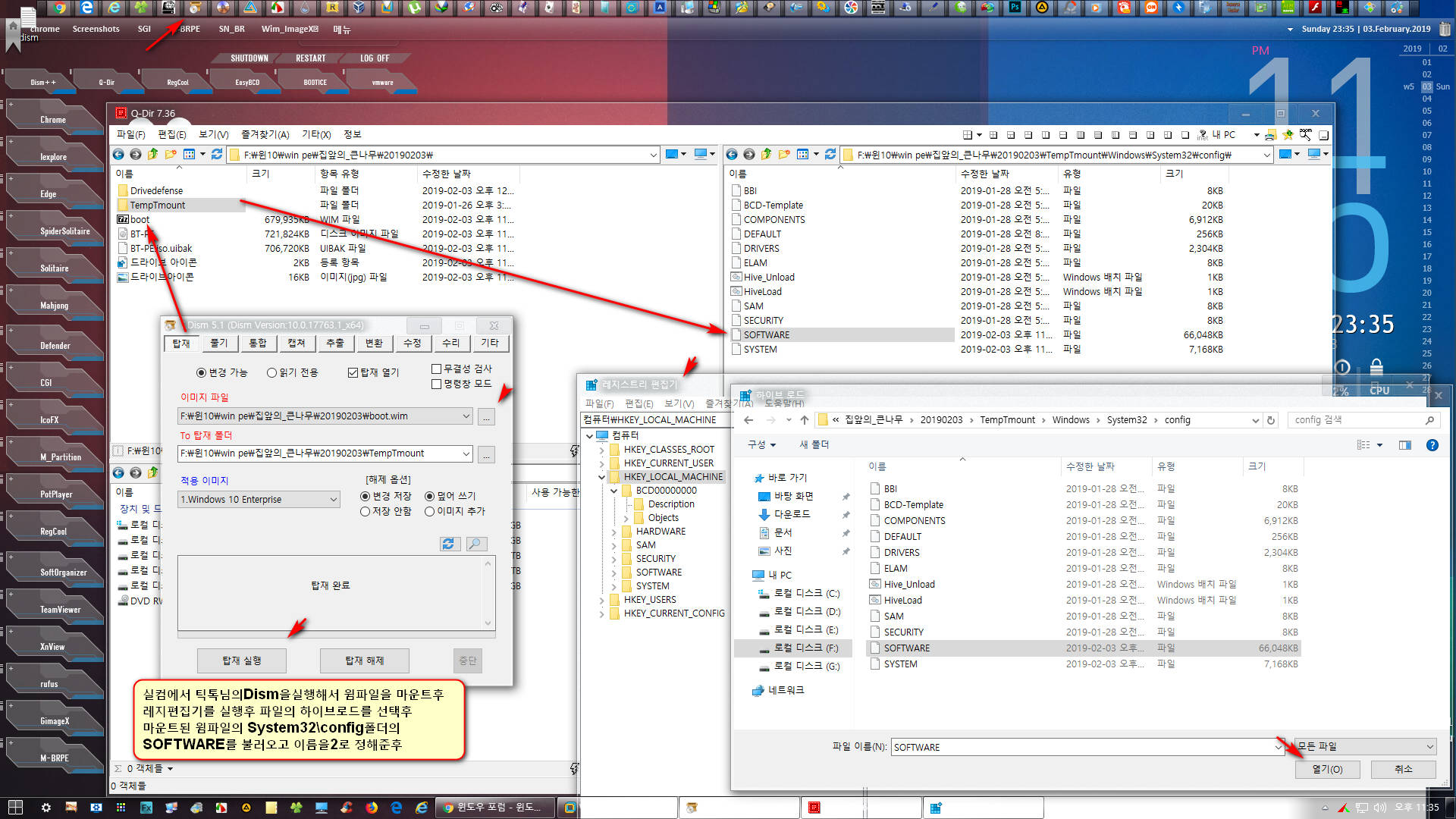Launch the BOOTICE shortcut tile
This screenshot has height=819, width=1456.
click(x=315, y=82)
